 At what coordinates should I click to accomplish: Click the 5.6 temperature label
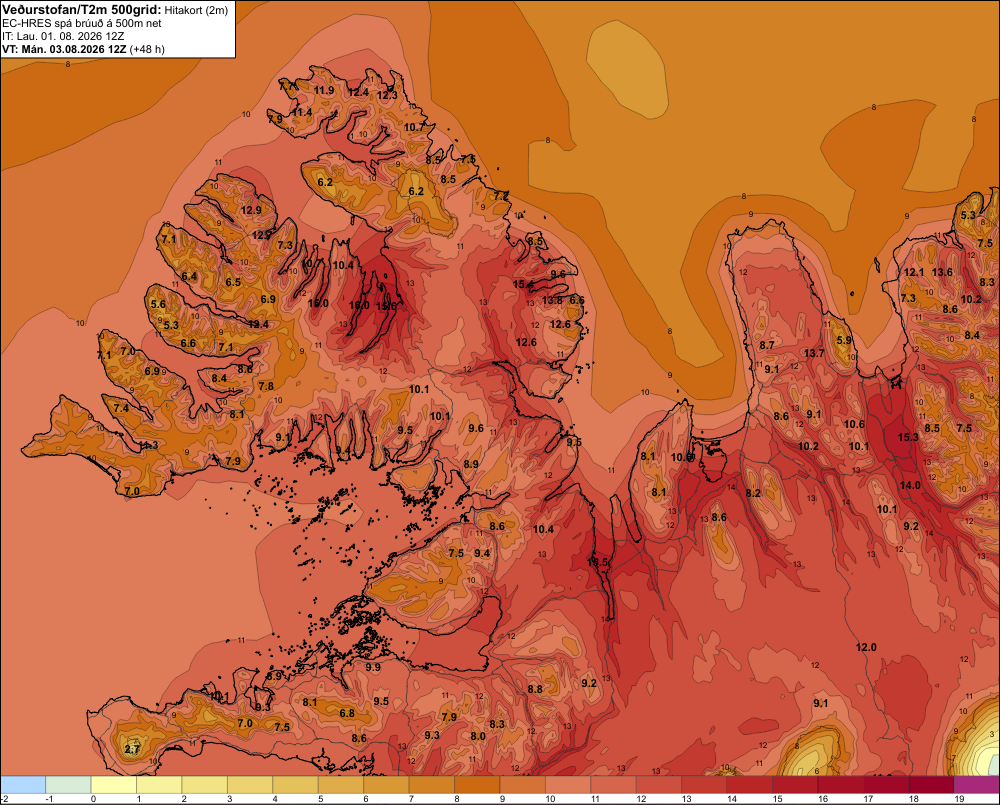158,304
